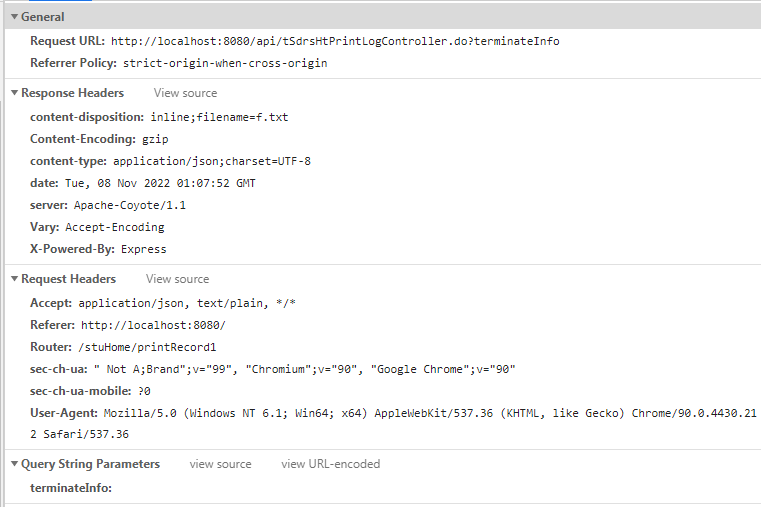Select the Router /stuHome/printRecord1 value
Image resolution: width=761 pixels, height=507 pixels.
pyautogui.click(x=147, y=347)
